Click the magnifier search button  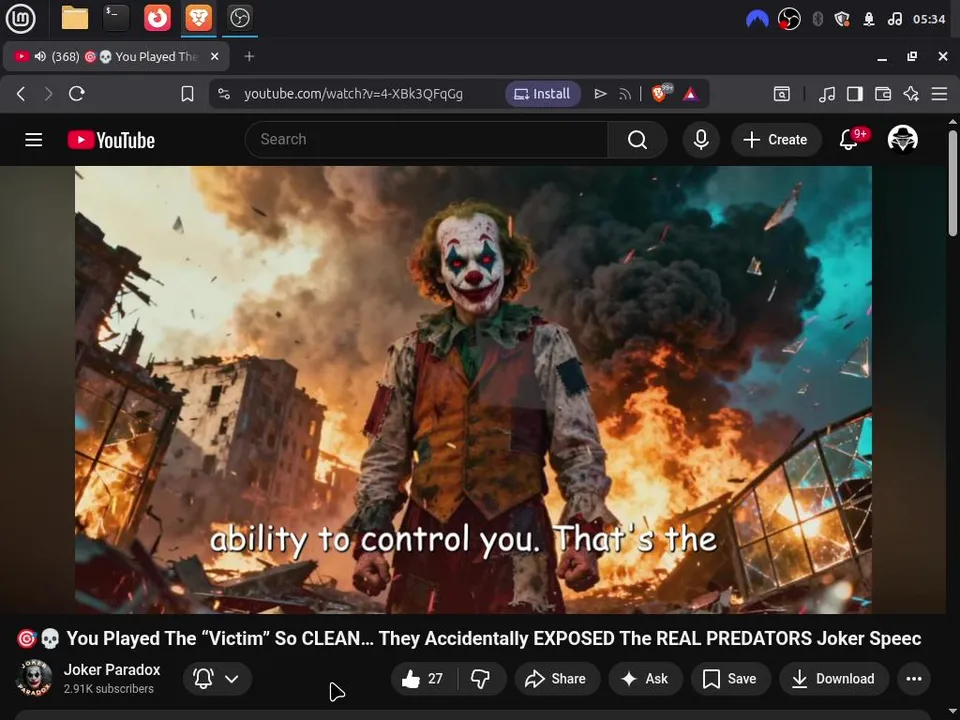pos(637,140)
